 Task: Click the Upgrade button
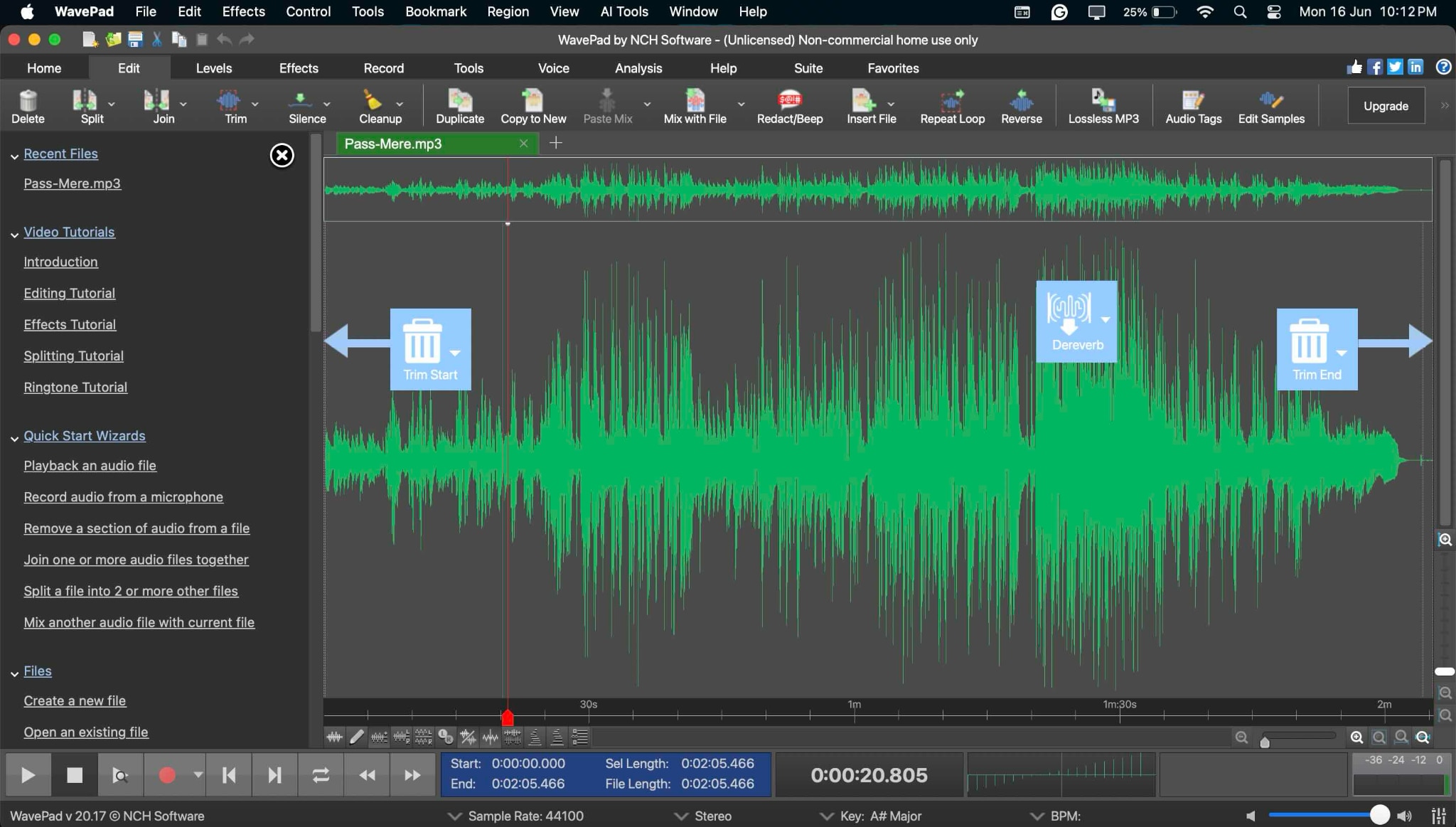click(x=1386, y=106)
